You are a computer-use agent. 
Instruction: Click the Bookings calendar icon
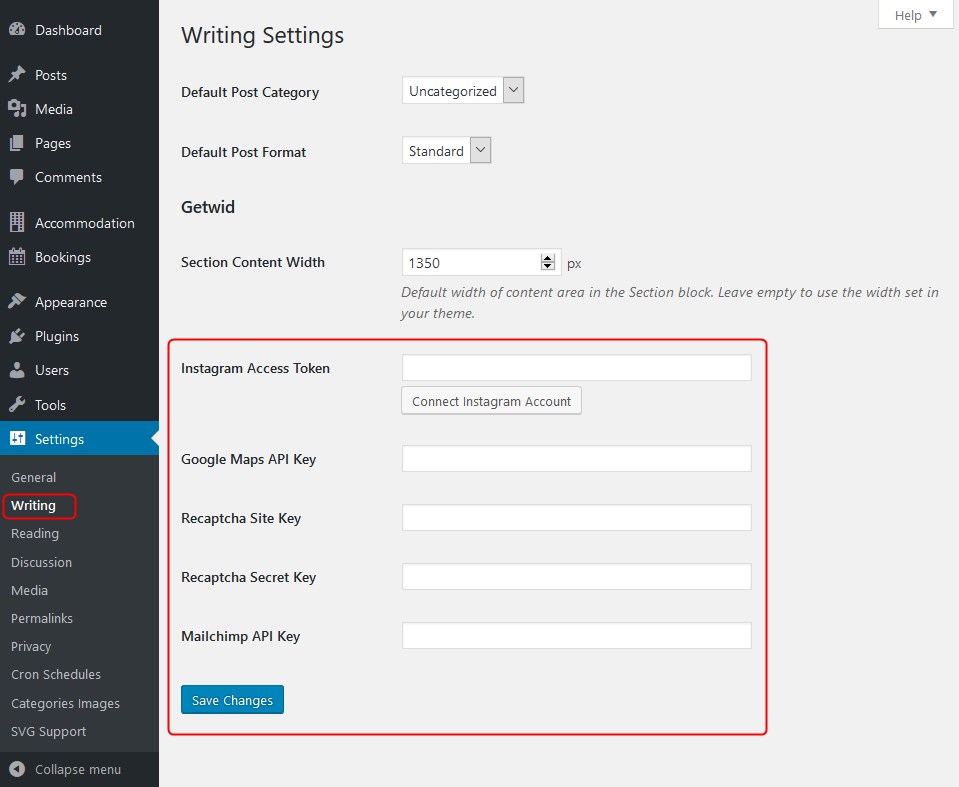17,257
